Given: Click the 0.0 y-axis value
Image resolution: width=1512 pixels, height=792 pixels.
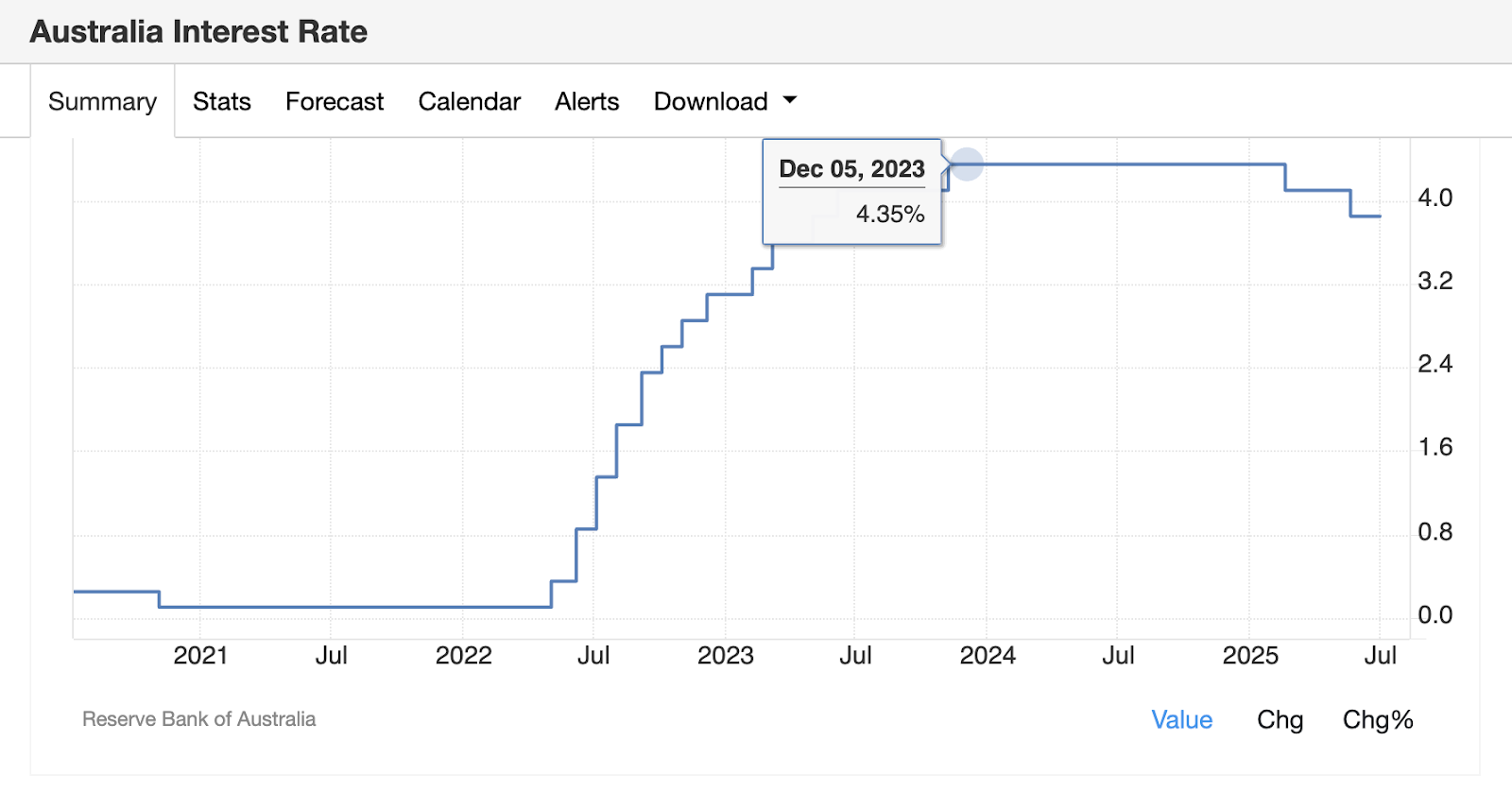Looking at the screenshot, I should (x=1435, y=615).
